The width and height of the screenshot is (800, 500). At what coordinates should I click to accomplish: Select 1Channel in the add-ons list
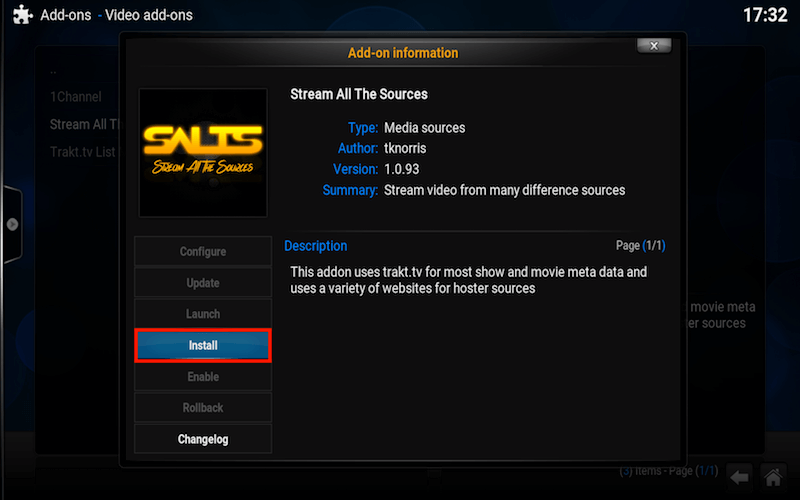point(73,98)
